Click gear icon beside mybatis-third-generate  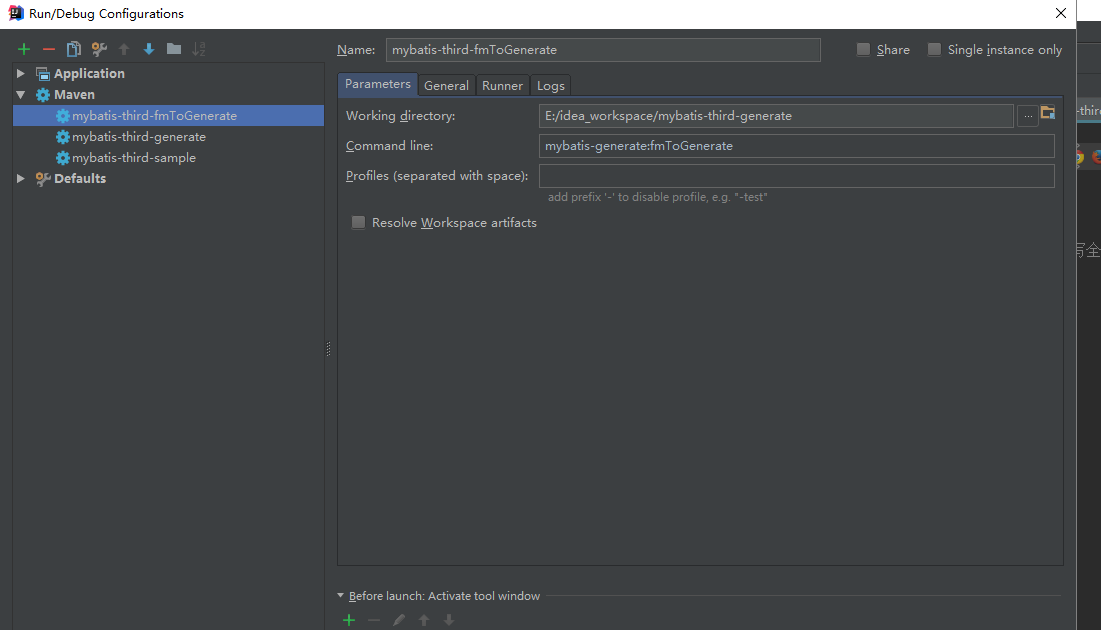[62, 137]
